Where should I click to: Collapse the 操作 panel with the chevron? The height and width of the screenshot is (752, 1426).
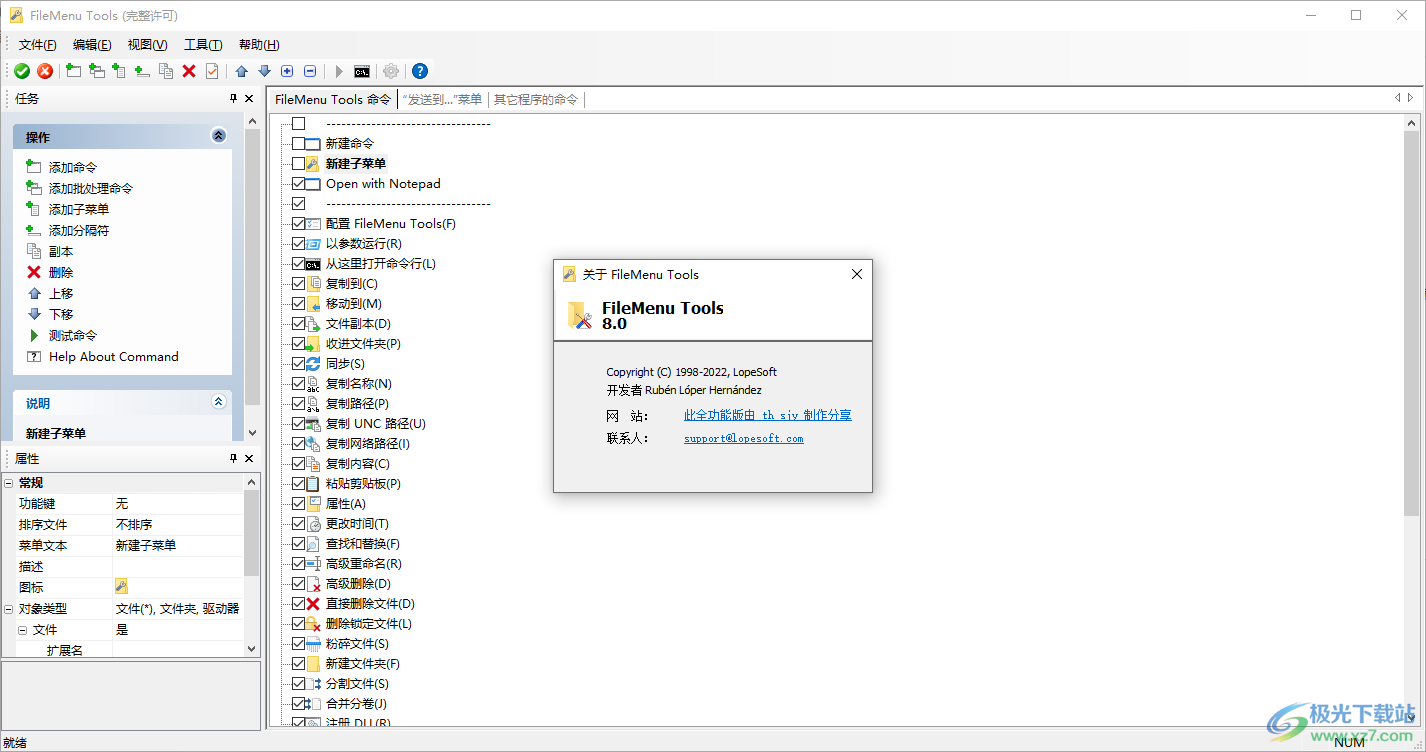[x=218, y=135]
